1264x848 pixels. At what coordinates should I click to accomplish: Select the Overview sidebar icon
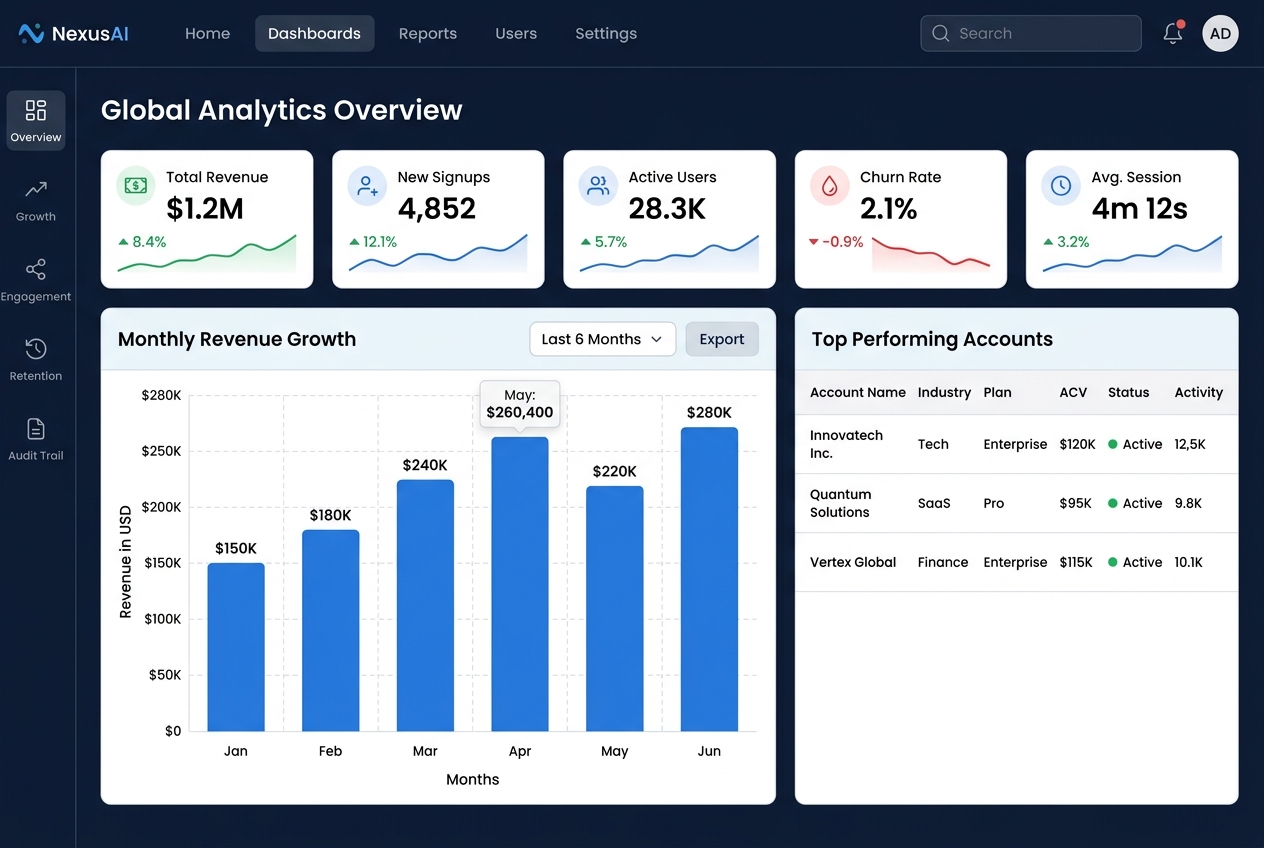pyautogui.click(x=36, y=121)
